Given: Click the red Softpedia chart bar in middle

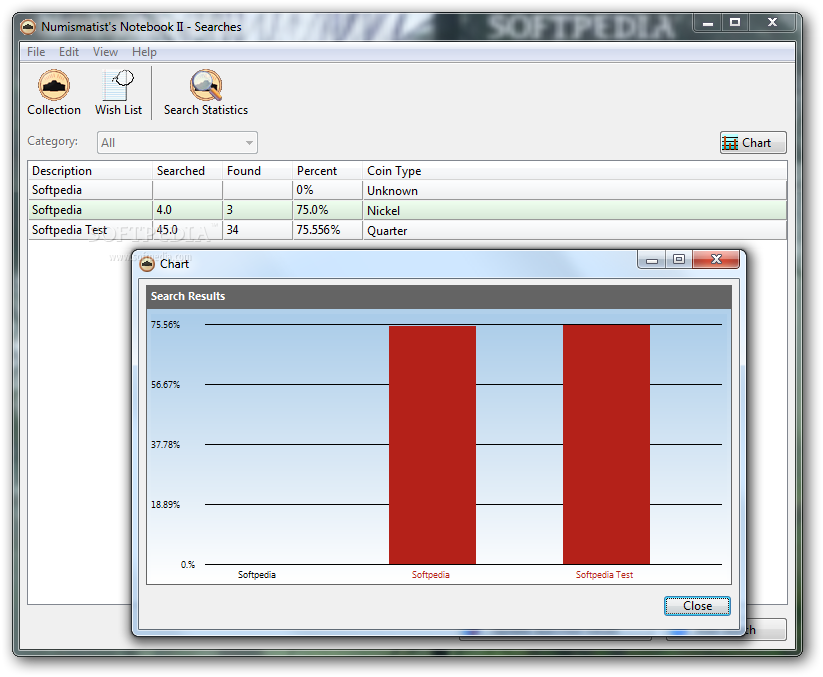Looking at the screenshot, I should point(432,445).
